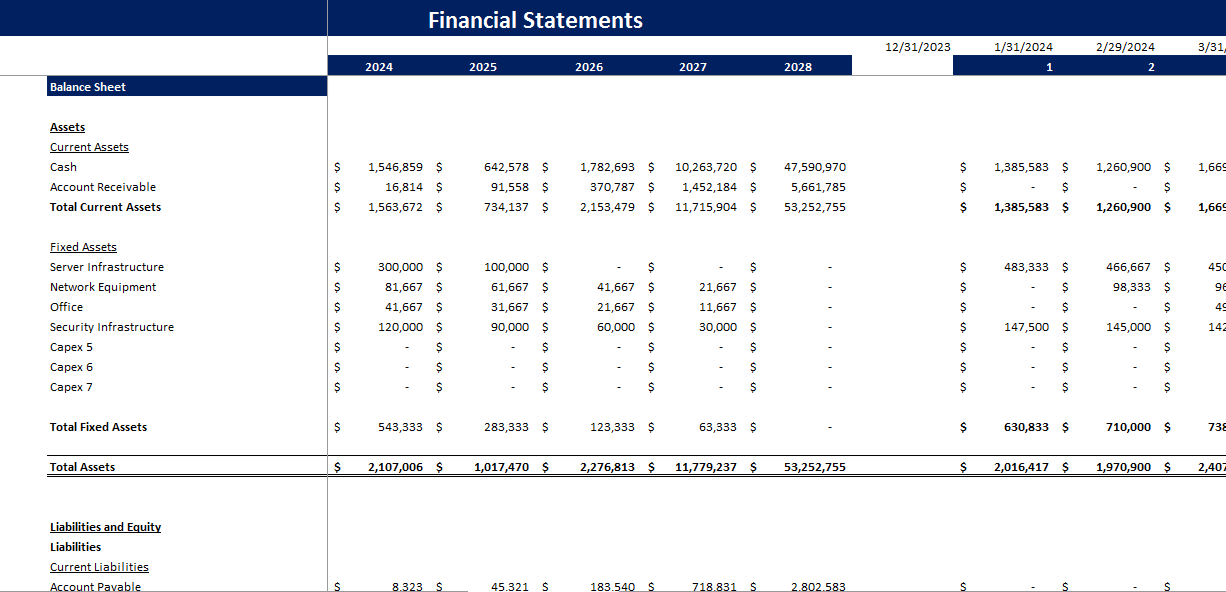
Task: Open the Current Liabilities link
Action: pyautogui.click(x=99, y=567)
